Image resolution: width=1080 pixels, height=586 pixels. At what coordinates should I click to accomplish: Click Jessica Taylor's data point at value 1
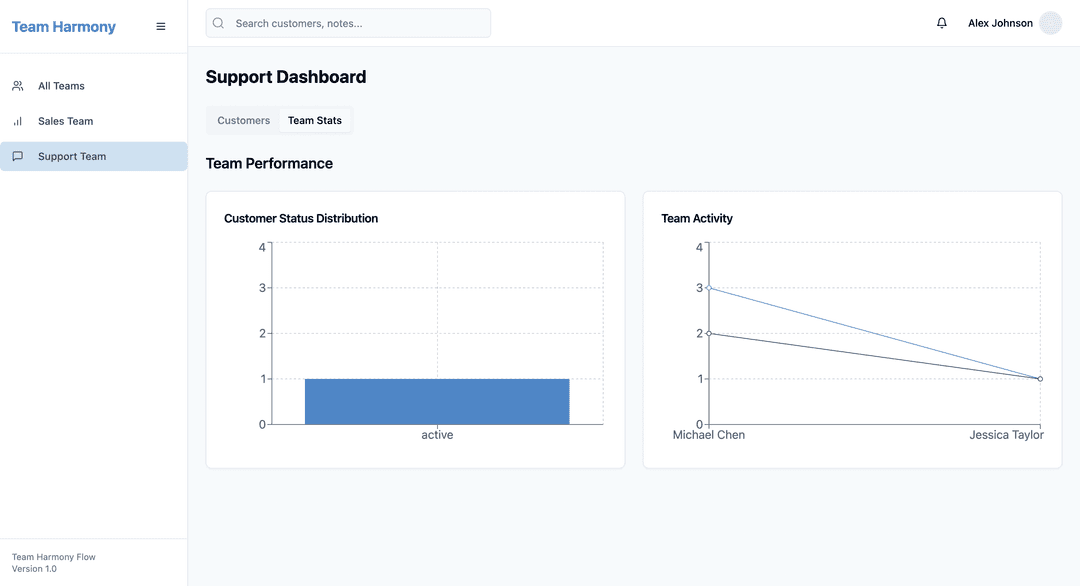coord(1040,379)
